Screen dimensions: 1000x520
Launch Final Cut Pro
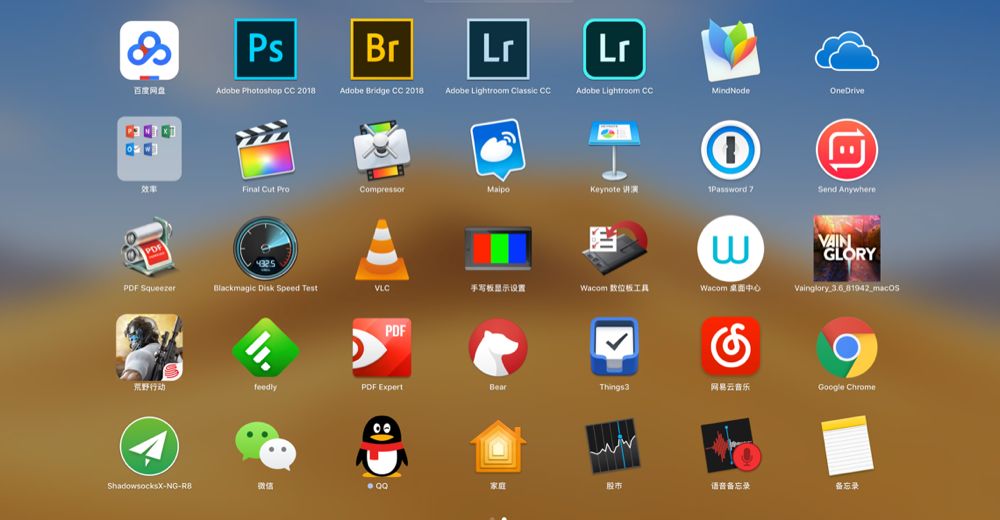265,149
